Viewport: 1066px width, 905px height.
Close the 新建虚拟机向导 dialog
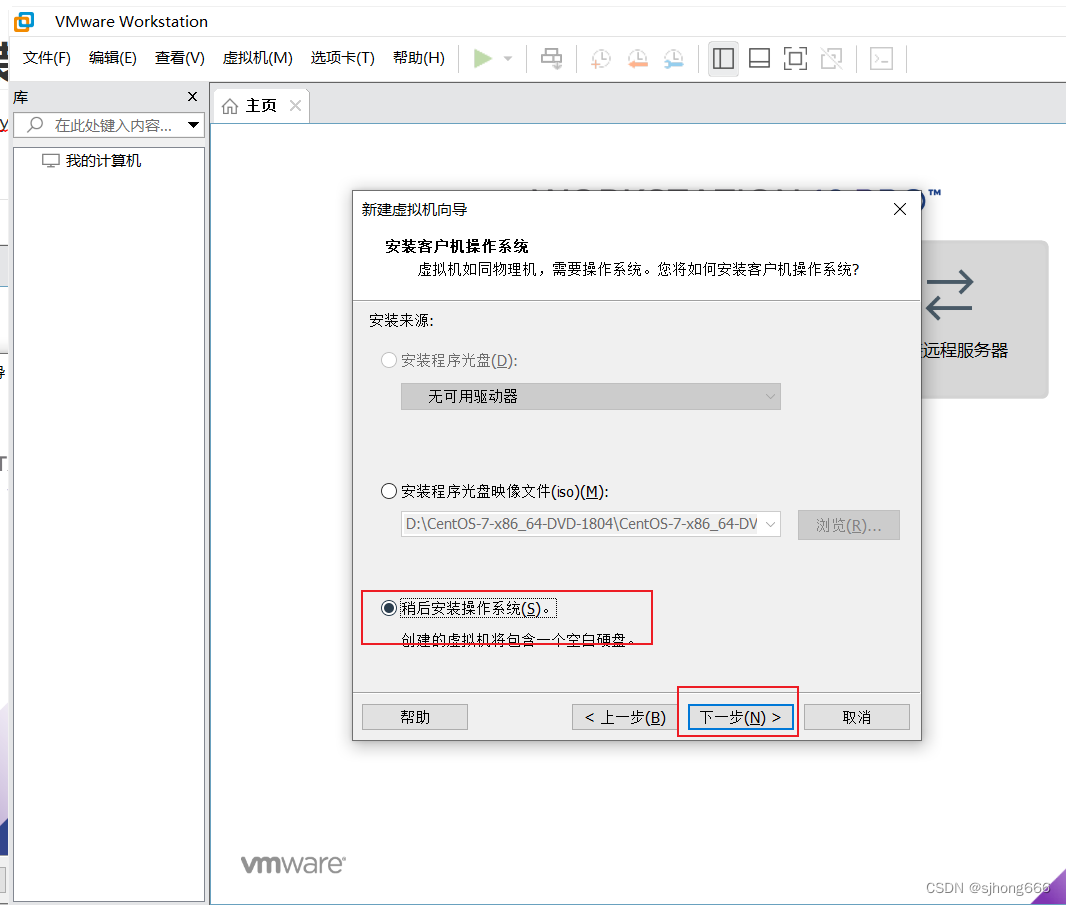(899, 209)
